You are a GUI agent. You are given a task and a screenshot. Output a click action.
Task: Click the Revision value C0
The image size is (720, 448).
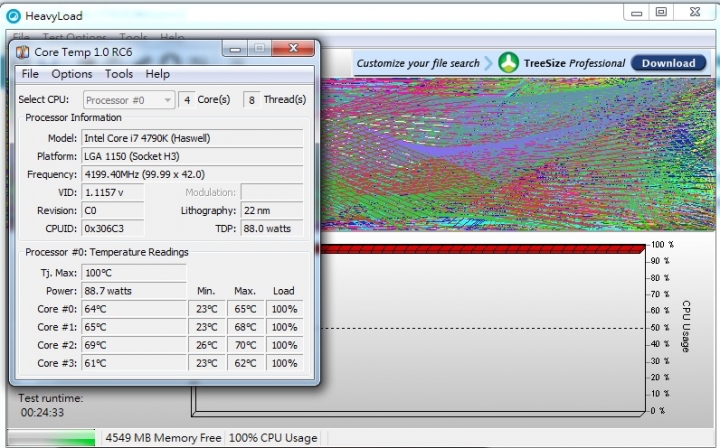tap(112, 210)
